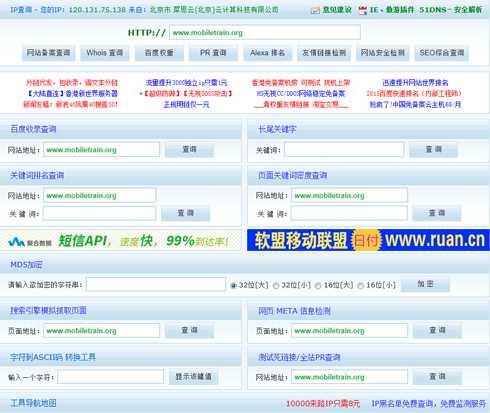This screenshot has width=490, height=413.
Task: Open the 正规刷钻仅一元 ad link
Action: [x=186, y=105]
